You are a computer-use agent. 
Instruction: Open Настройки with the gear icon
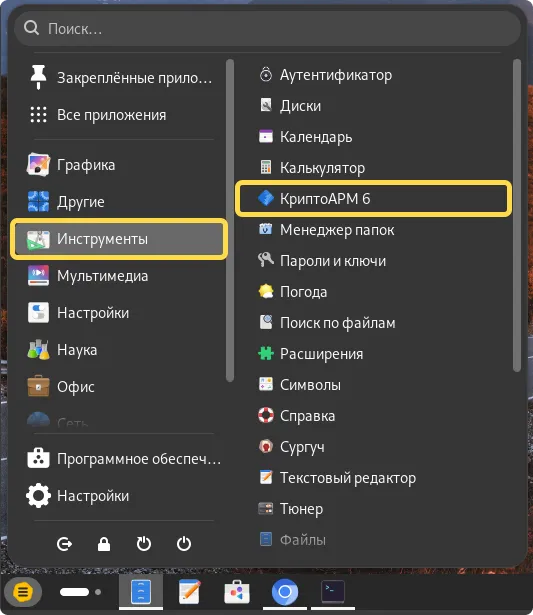point(121,496)
